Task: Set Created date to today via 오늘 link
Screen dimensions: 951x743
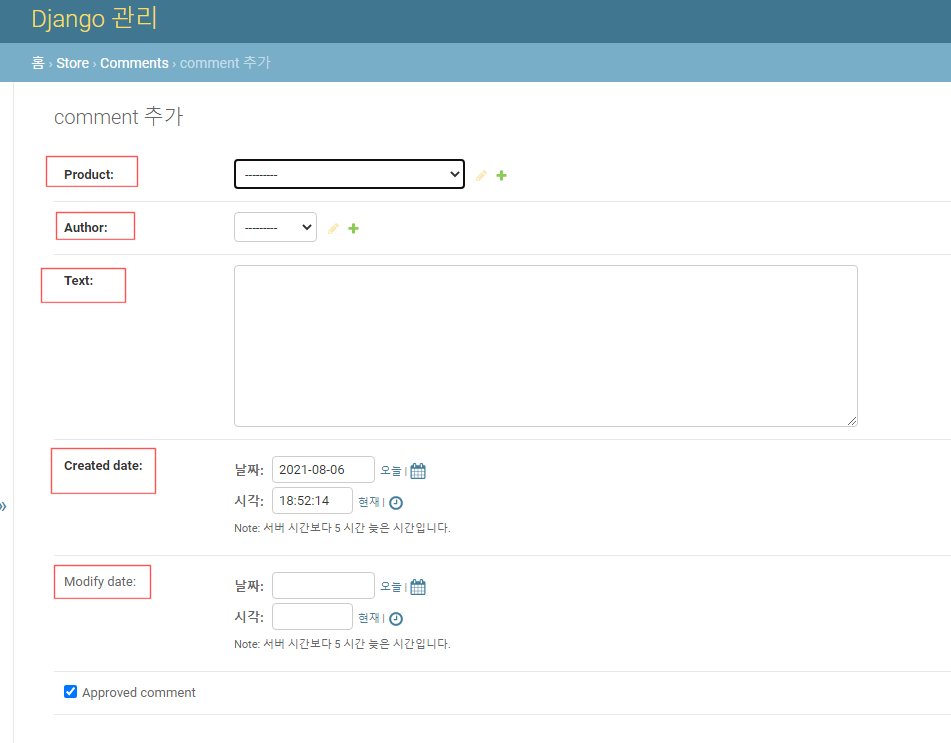Action: tap(389, 470)
